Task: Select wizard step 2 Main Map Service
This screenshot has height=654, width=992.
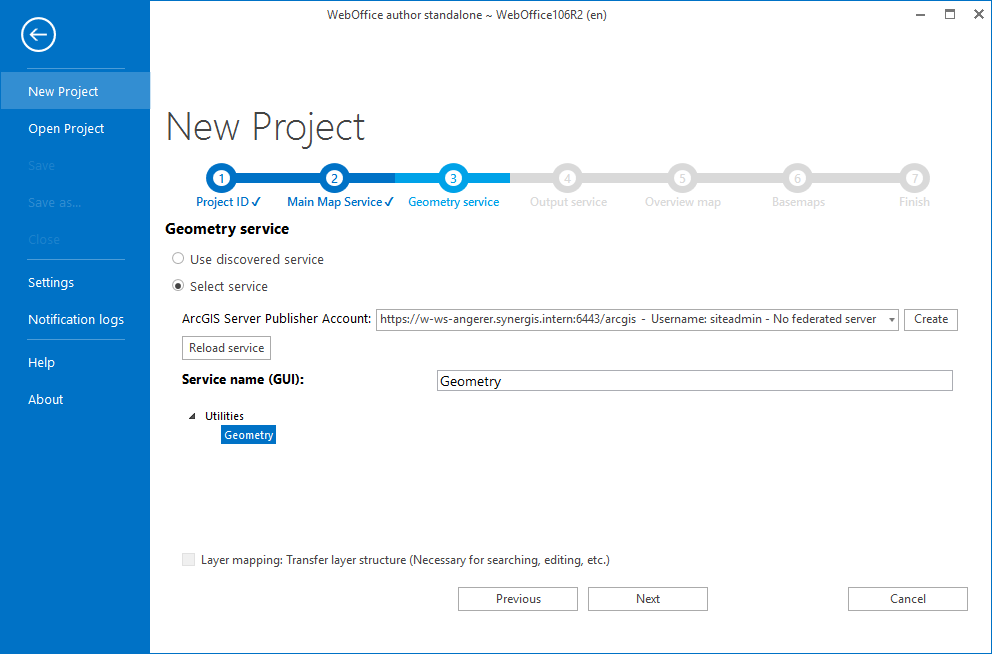Action: [x=334, y=177]
